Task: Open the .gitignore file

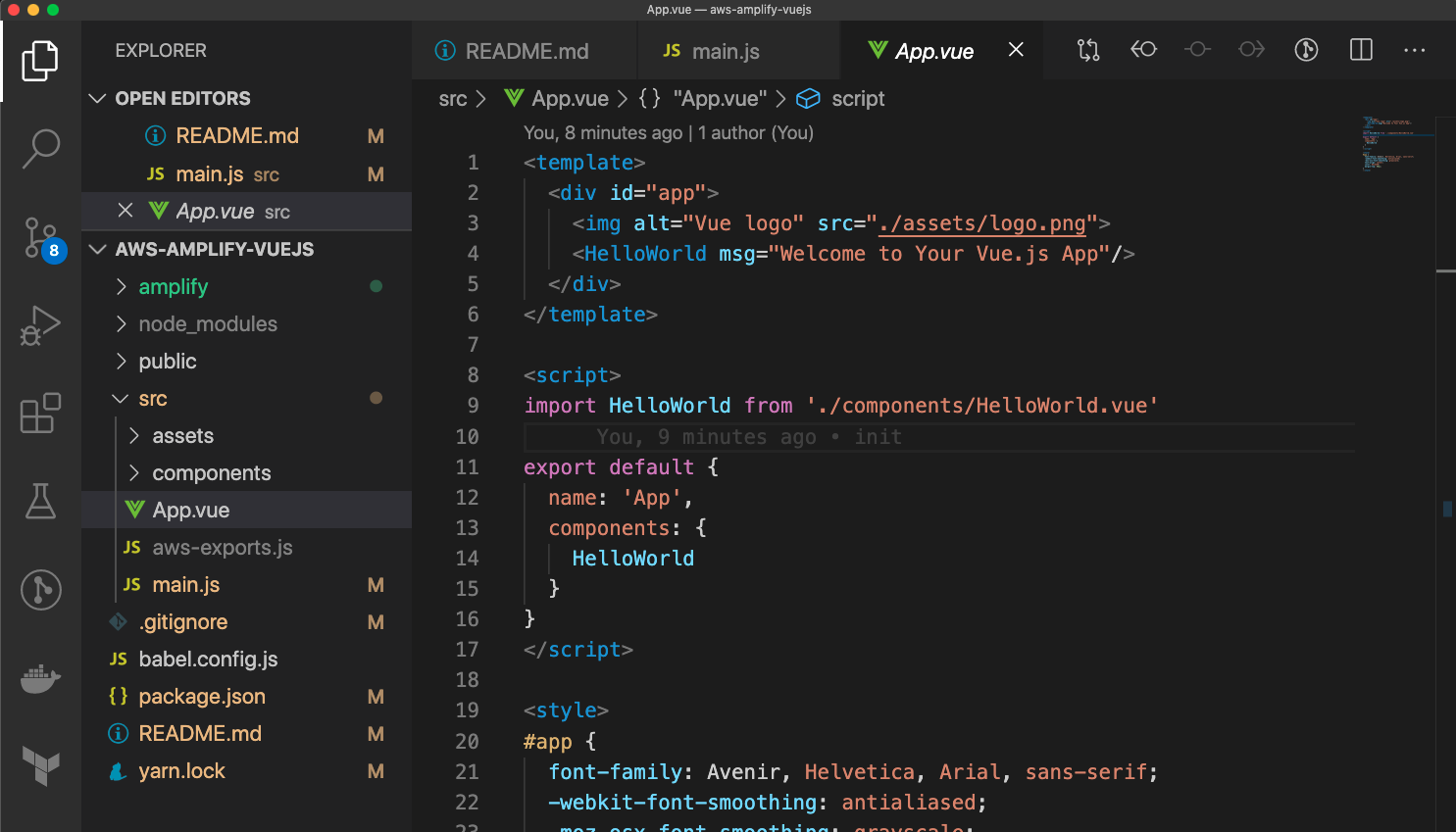Action: coord(246,622)
